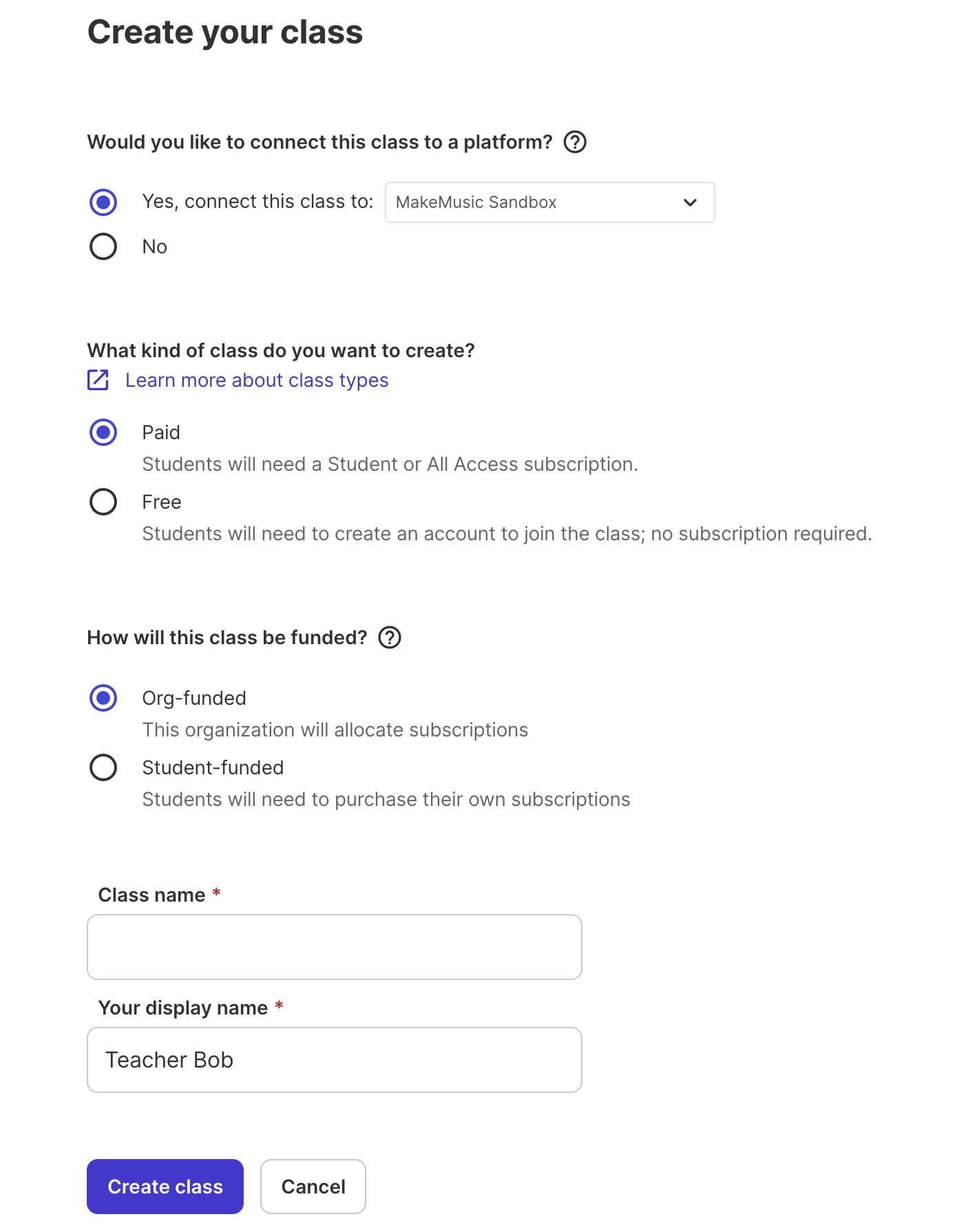Choose the Paid class type radio
The image size is (957, 1232).
[103, 432]
